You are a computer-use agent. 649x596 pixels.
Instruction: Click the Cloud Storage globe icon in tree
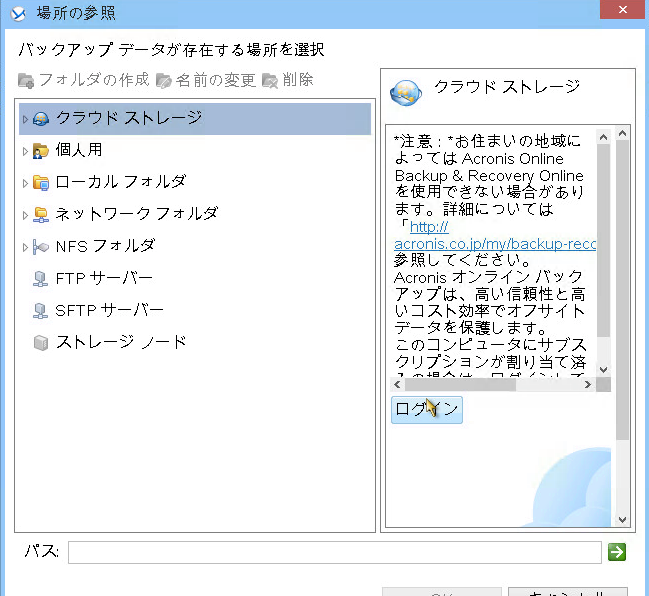click(41, 119)
